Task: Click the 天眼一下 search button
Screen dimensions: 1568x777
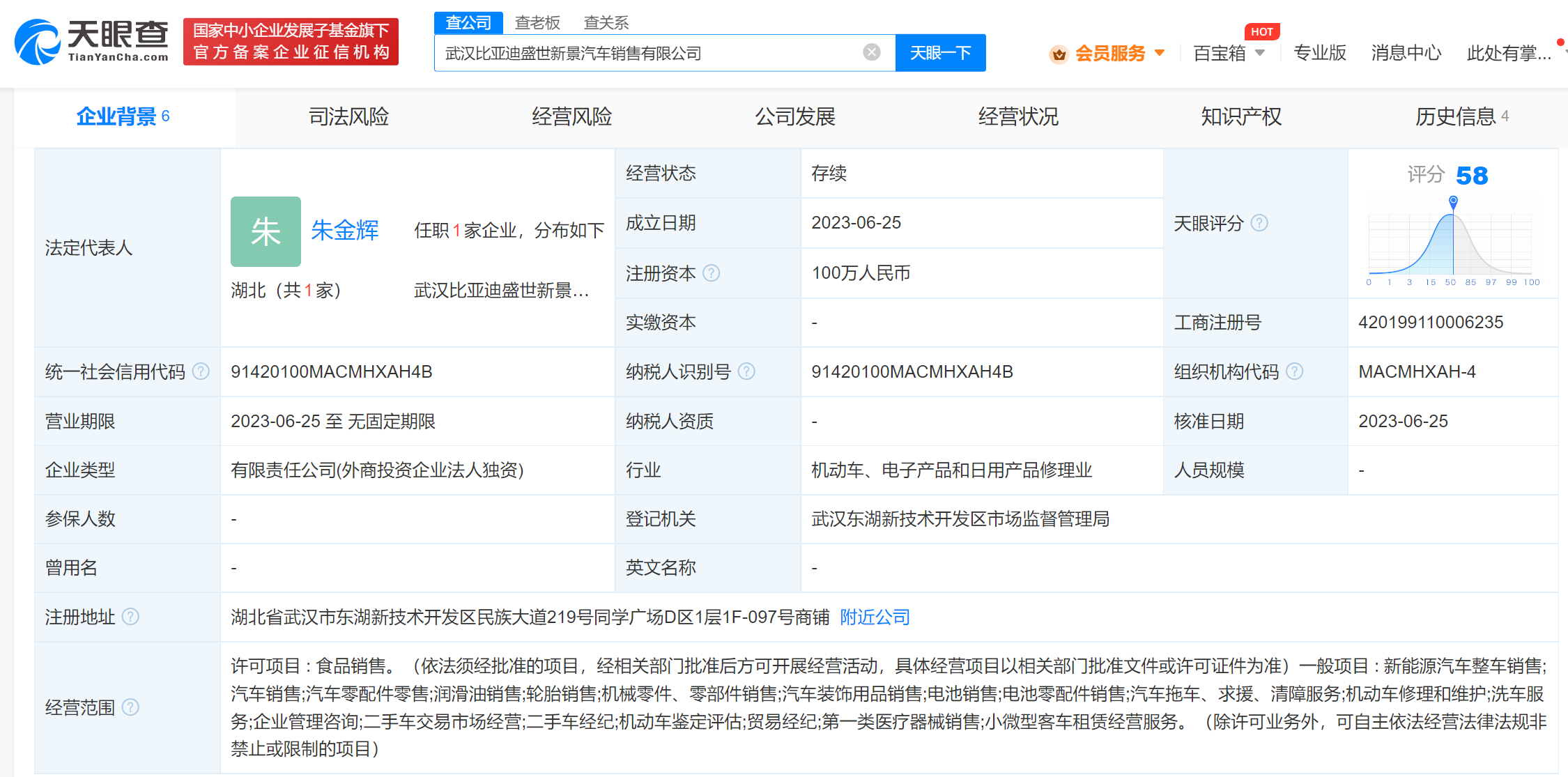Action: (940, 53)
